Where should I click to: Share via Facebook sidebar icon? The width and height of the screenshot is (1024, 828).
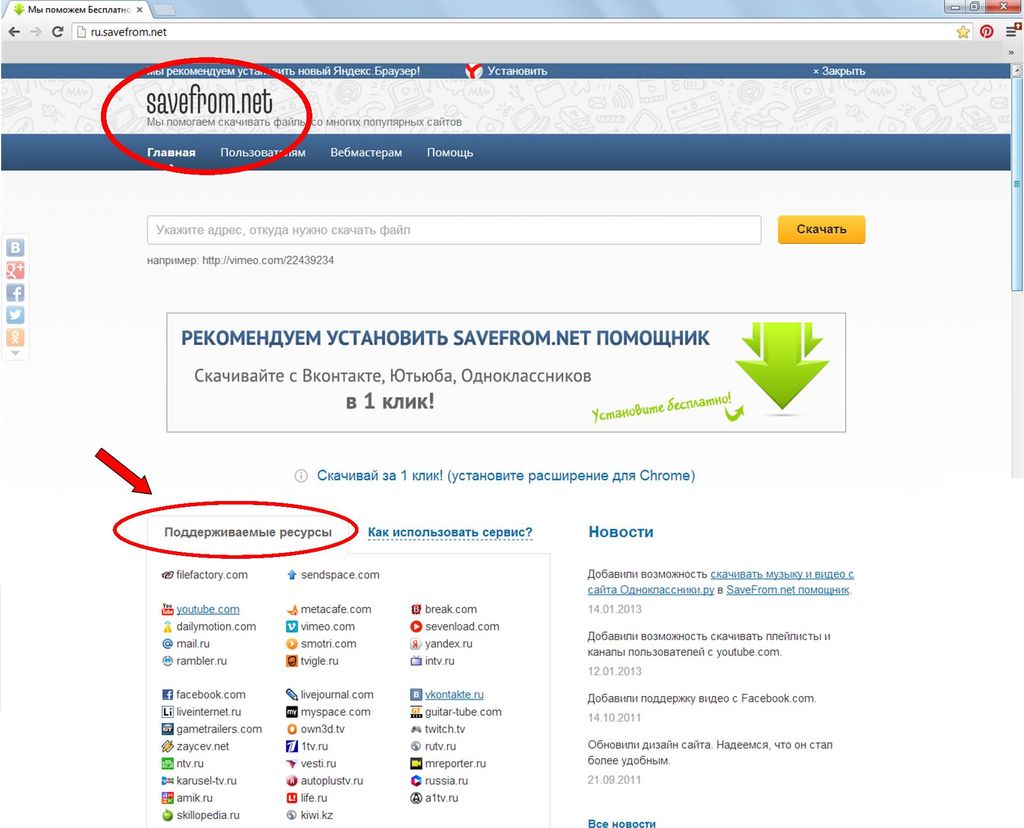click(x=15, y=292)
